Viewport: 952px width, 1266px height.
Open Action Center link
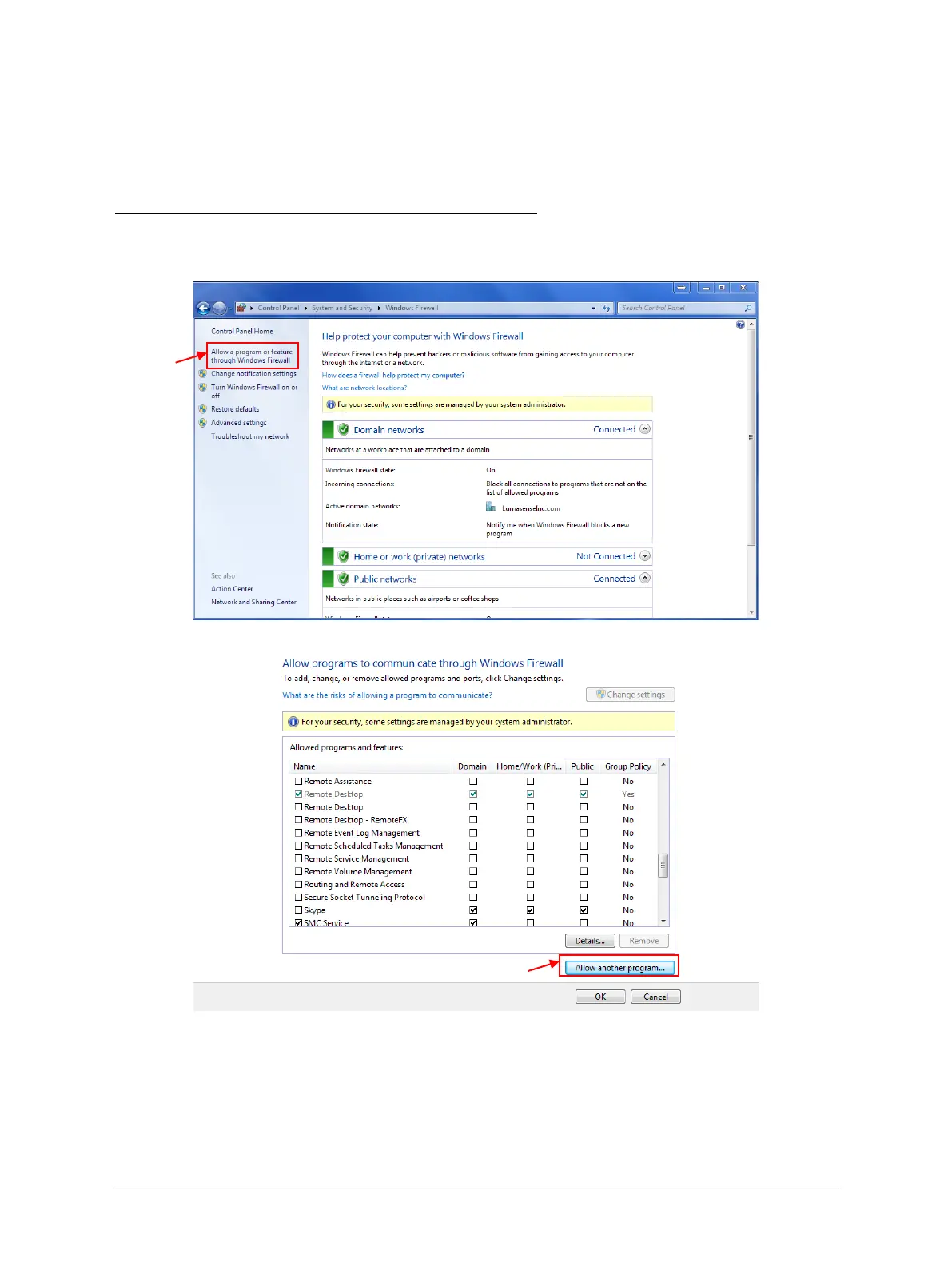coord(232,589)
